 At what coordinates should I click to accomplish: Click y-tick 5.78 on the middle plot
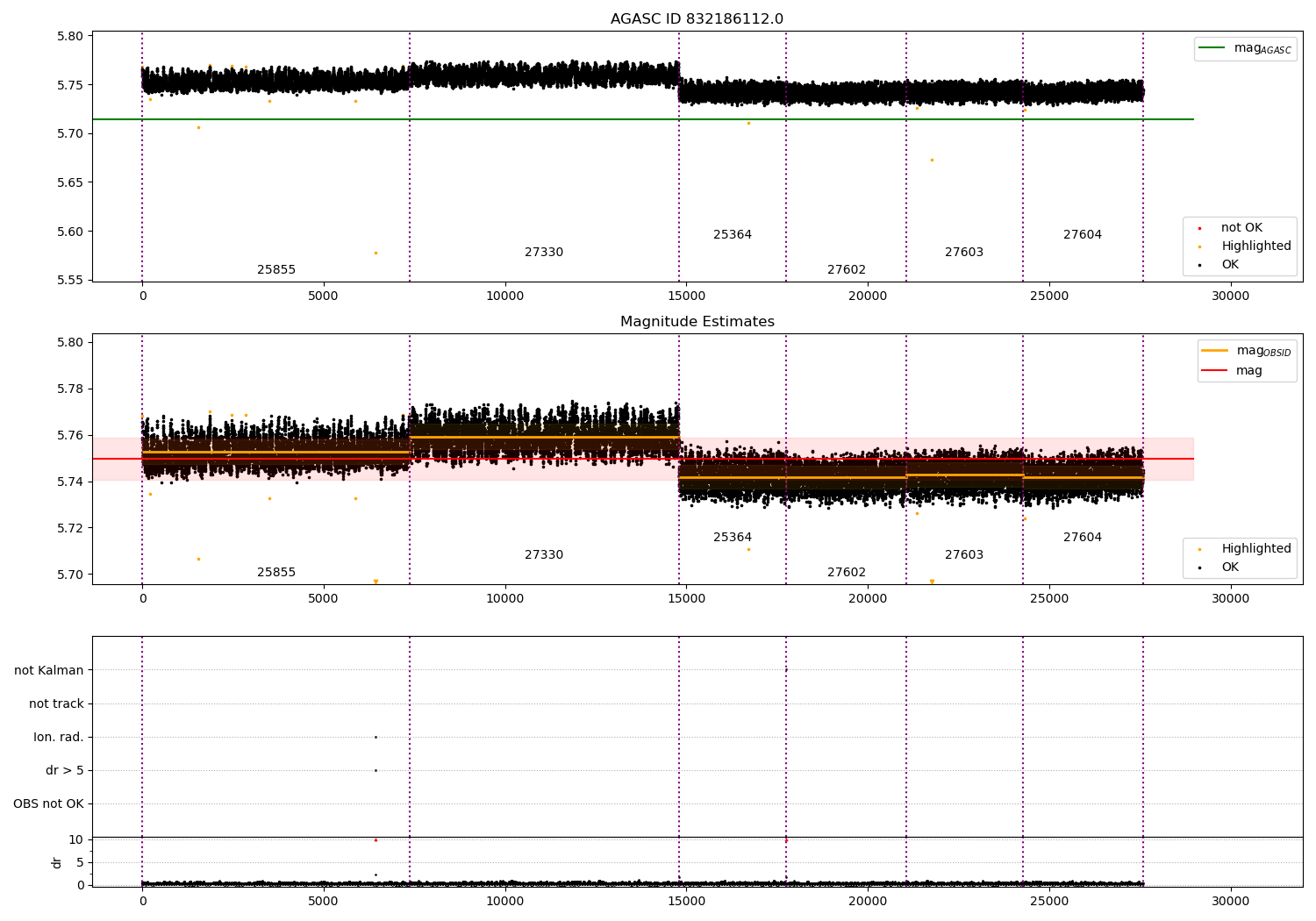(x=68, y=389)
